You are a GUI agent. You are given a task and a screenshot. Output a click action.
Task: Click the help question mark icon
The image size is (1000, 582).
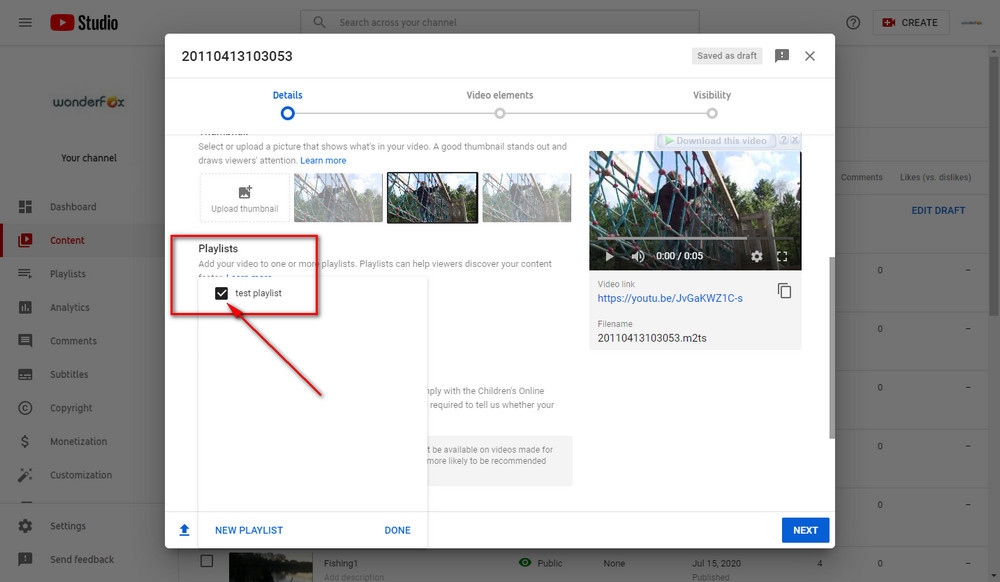[853, 22]
